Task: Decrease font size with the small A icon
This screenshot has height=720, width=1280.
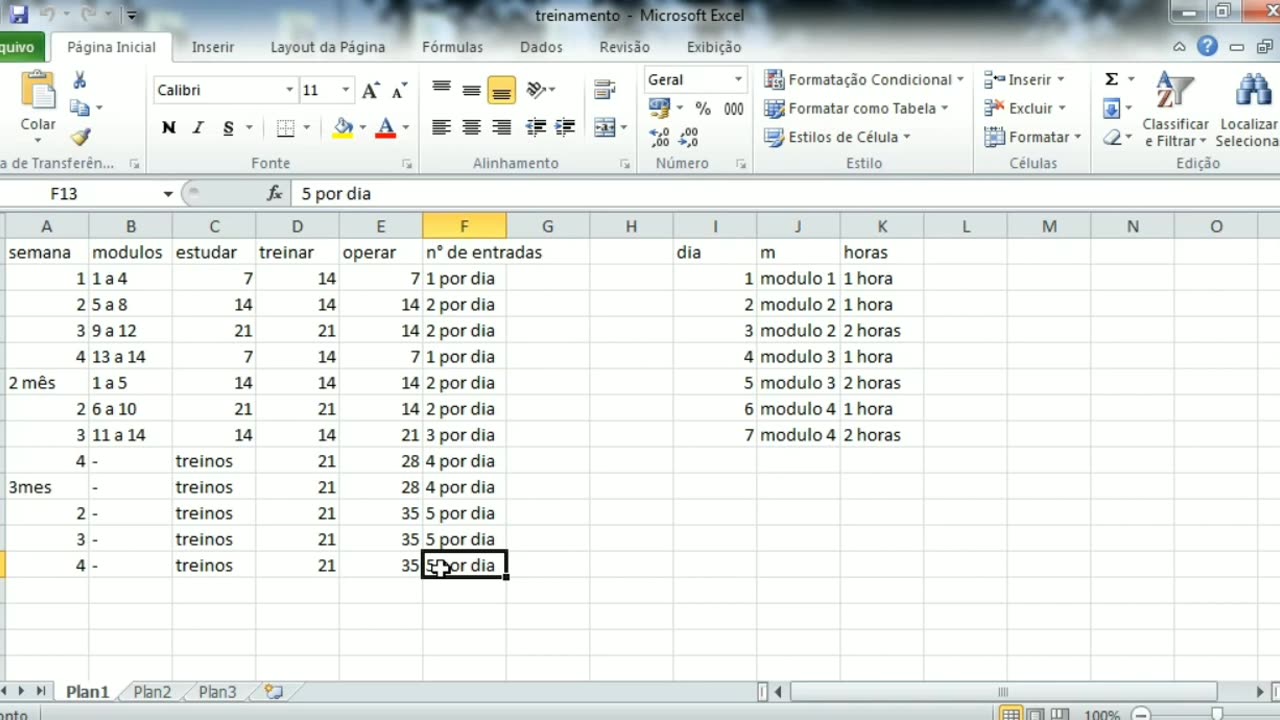Action: pyautogui.click(x=399, y=91)
